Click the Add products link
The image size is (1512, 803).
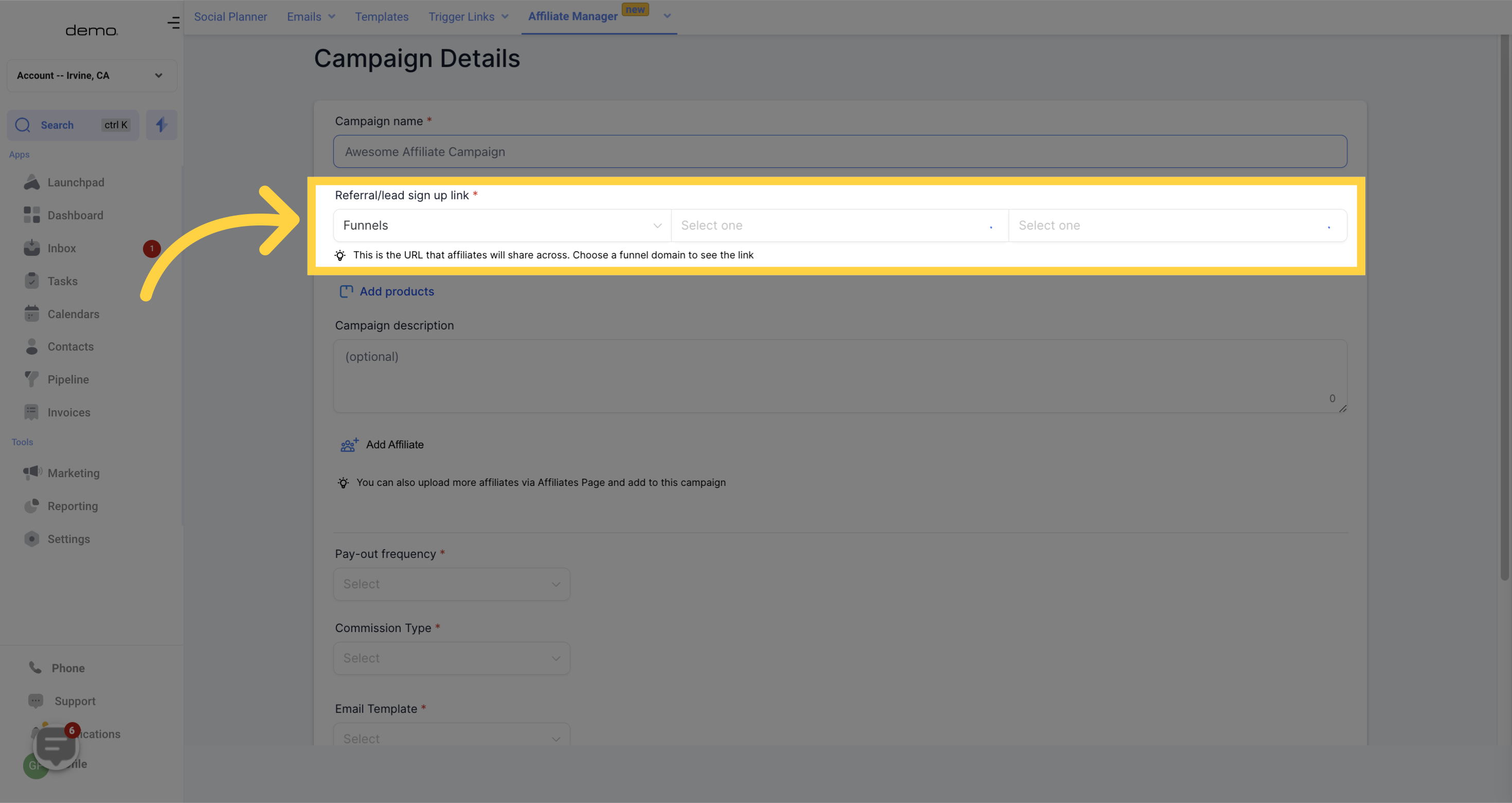[397, 291]
